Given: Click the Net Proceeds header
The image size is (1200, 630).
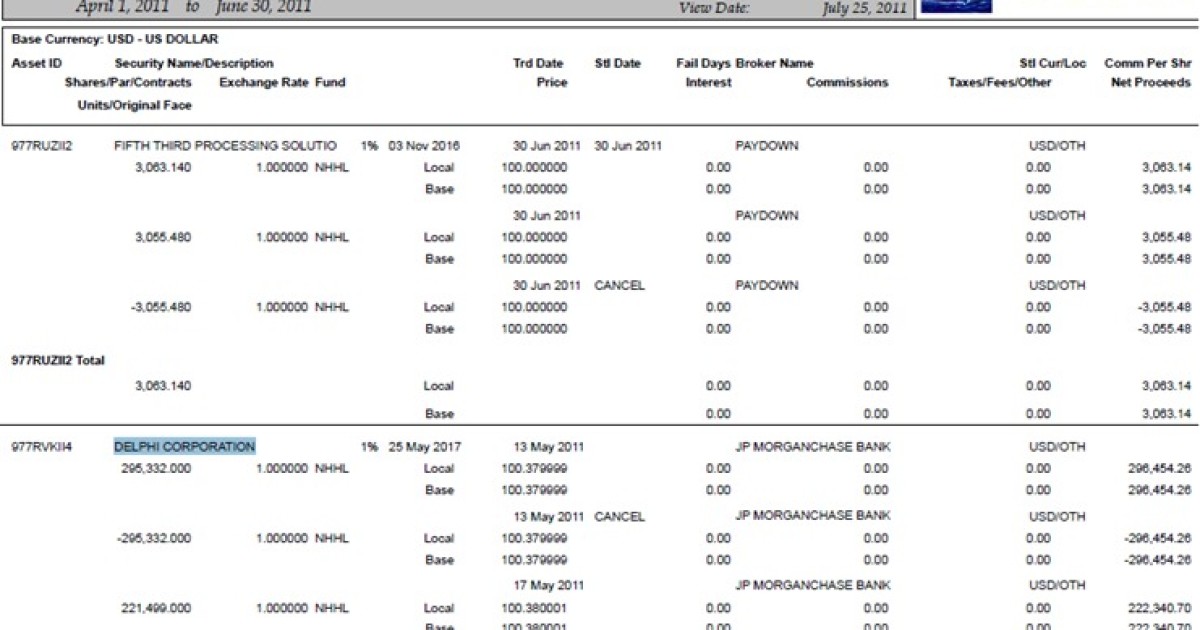Looking at the screenshot, I should tap(1151, 82).
